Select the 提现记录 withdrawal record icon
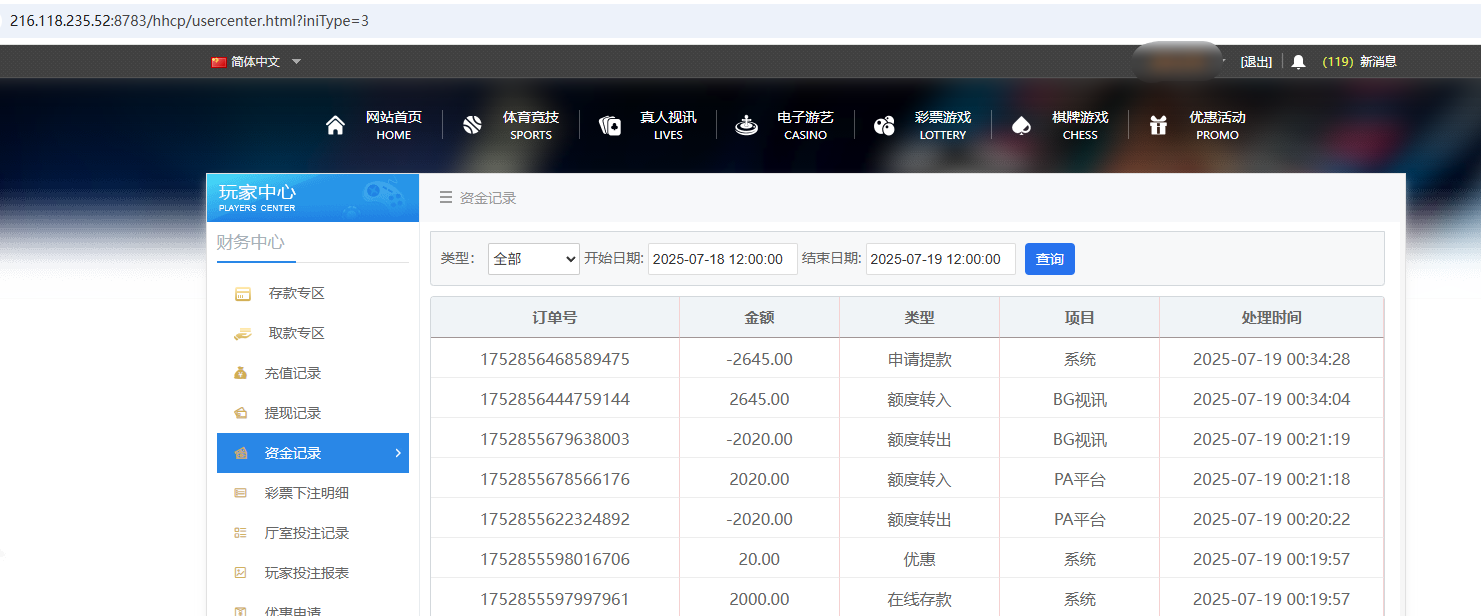This screenshot has height=616, width=1481. pos(241,413)
